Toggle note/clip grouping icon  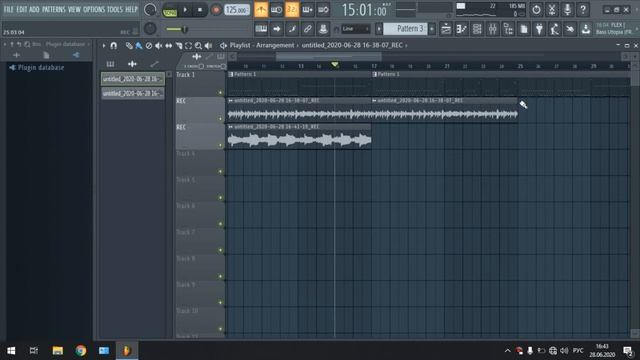click(x=292, y=29)
